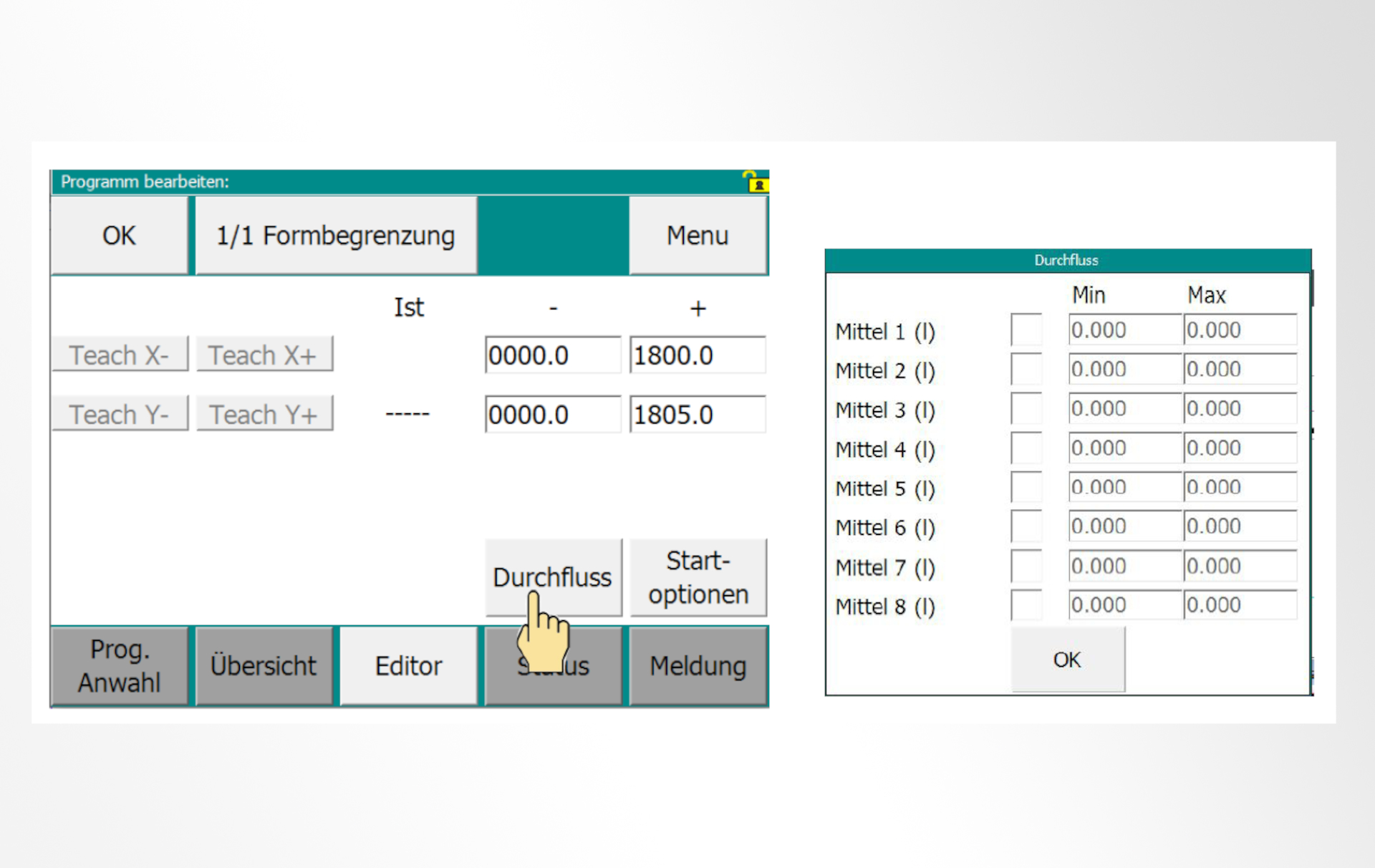The width and height of the screenshot is (1375, 868).
Task: Select Mittel 4 Max value field
Action: click(1240, 448)
